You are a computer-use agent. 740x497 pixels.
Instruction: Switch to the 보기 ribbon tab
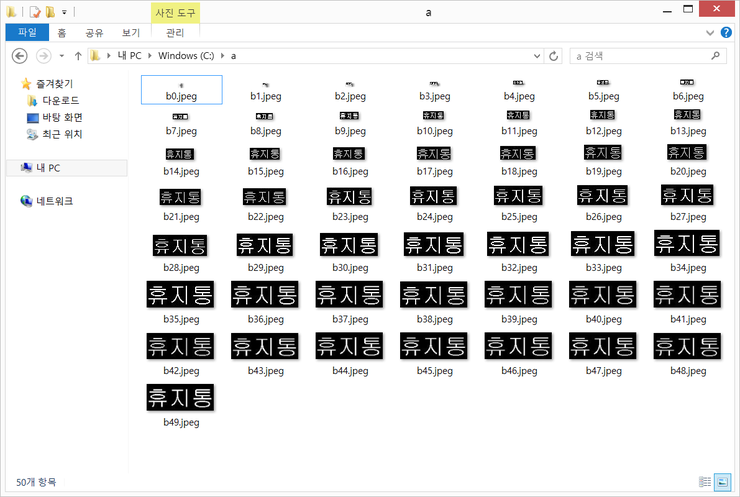tap(131, 32)
